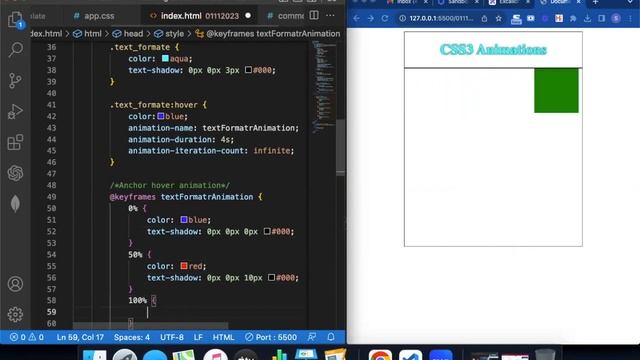This screenshot has height=360, width=640.
Task: Click the feedback icon in status bar
Action: [x=312, y=337]
